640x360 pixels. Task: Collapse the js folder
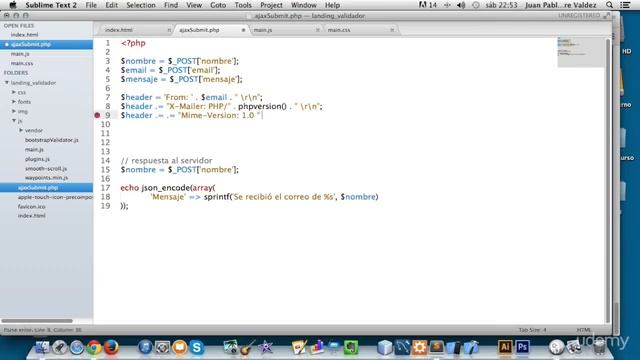[14, 121]
